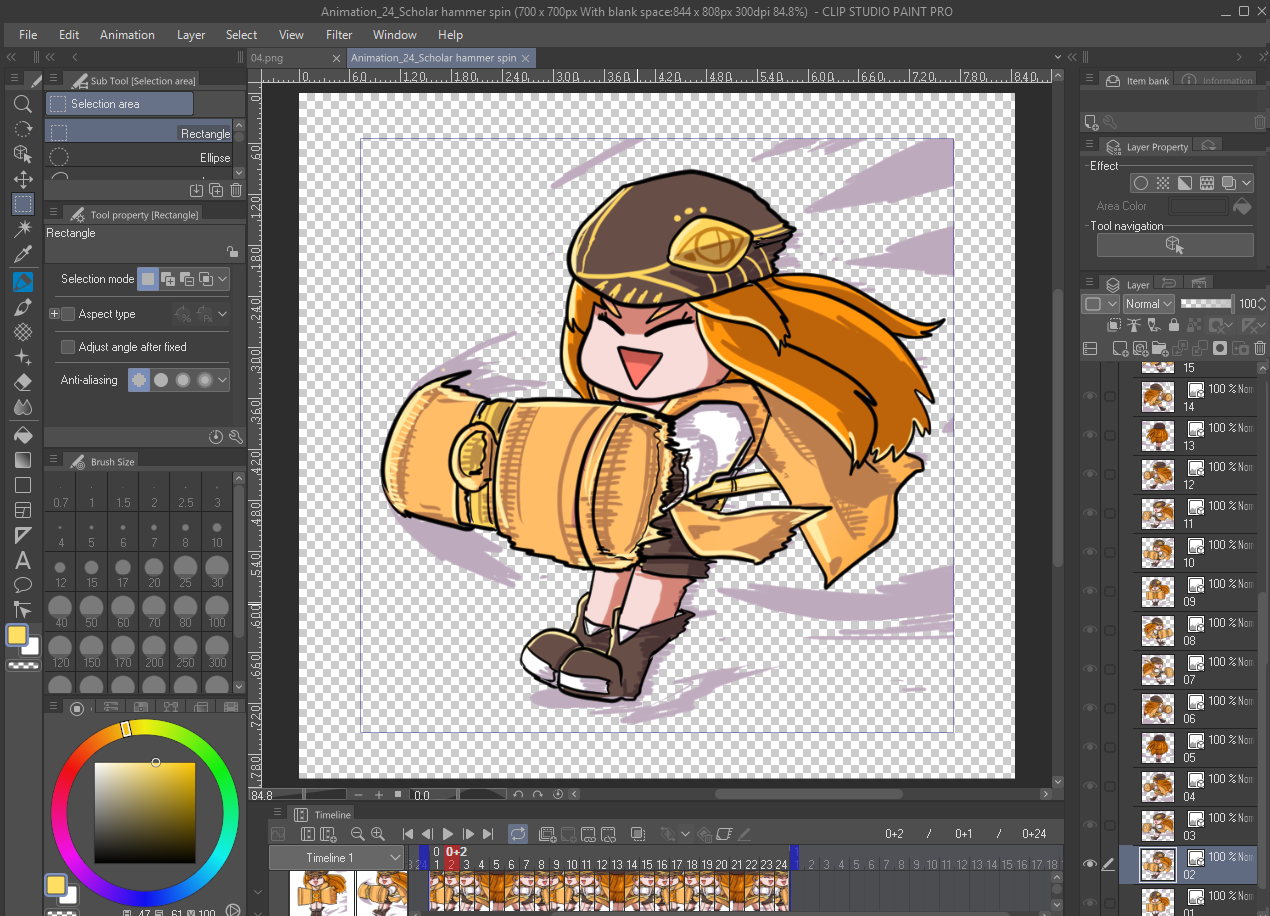The image size is (1270, 916).
Task: Pick the Eyedropper tool
Action: (x=23, y=255)
